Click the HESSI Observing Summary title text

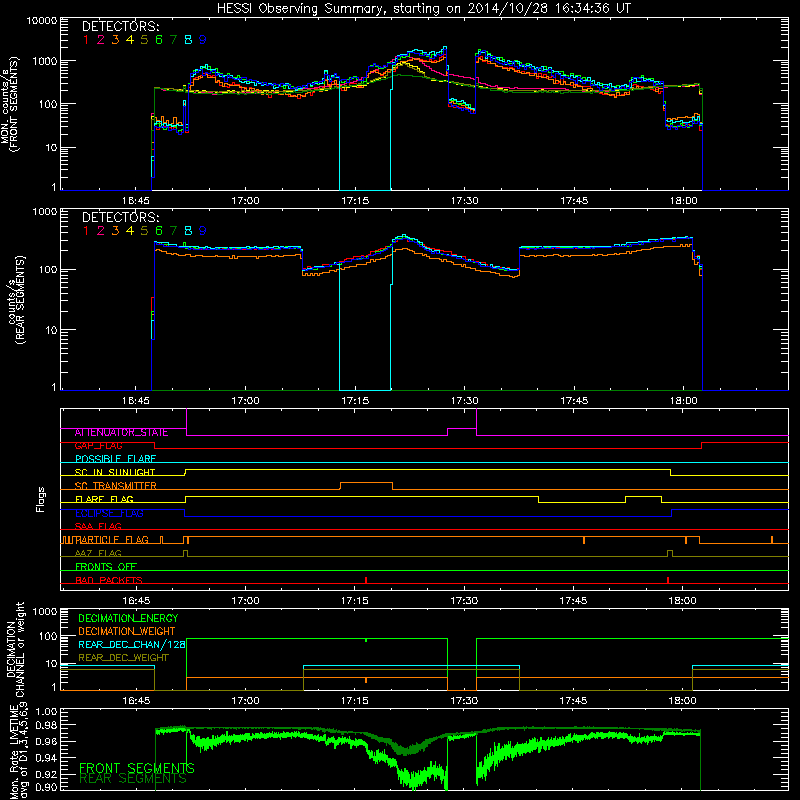423,8
